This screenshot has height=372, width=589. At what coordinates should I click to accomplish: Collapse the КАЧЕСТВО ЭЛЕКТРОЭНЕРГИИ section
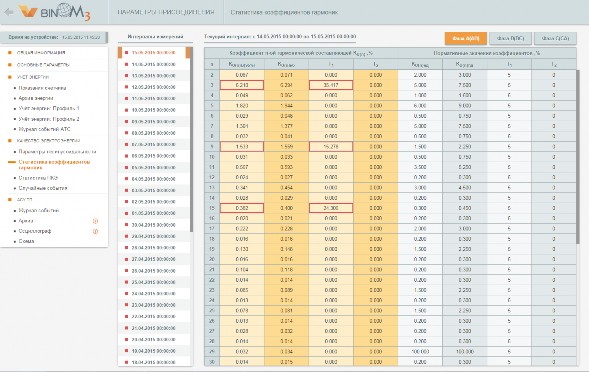point(48,141)
